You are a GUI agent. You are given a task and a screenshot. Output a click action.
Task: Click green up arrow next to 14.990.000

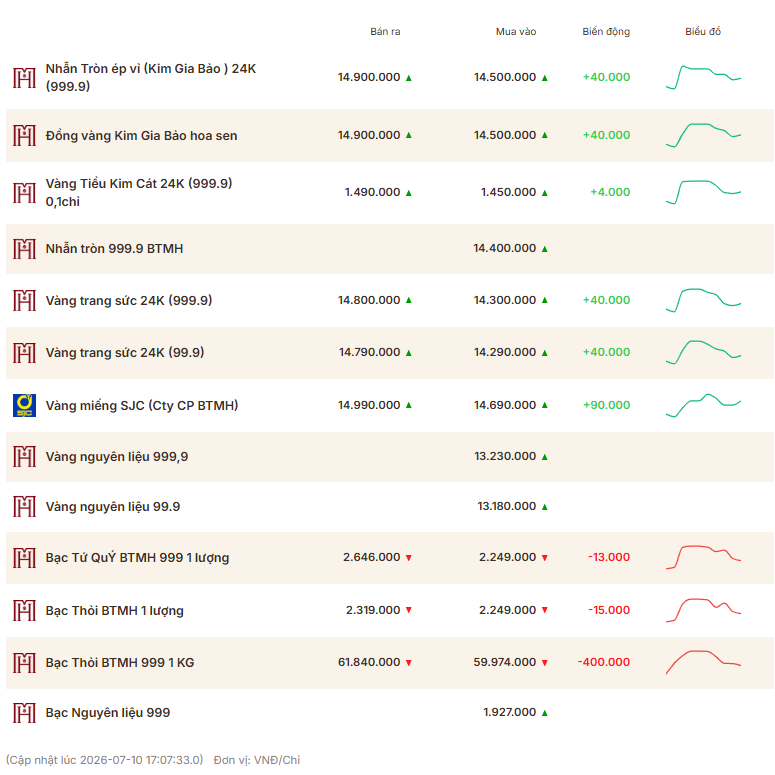click(409, 405)
